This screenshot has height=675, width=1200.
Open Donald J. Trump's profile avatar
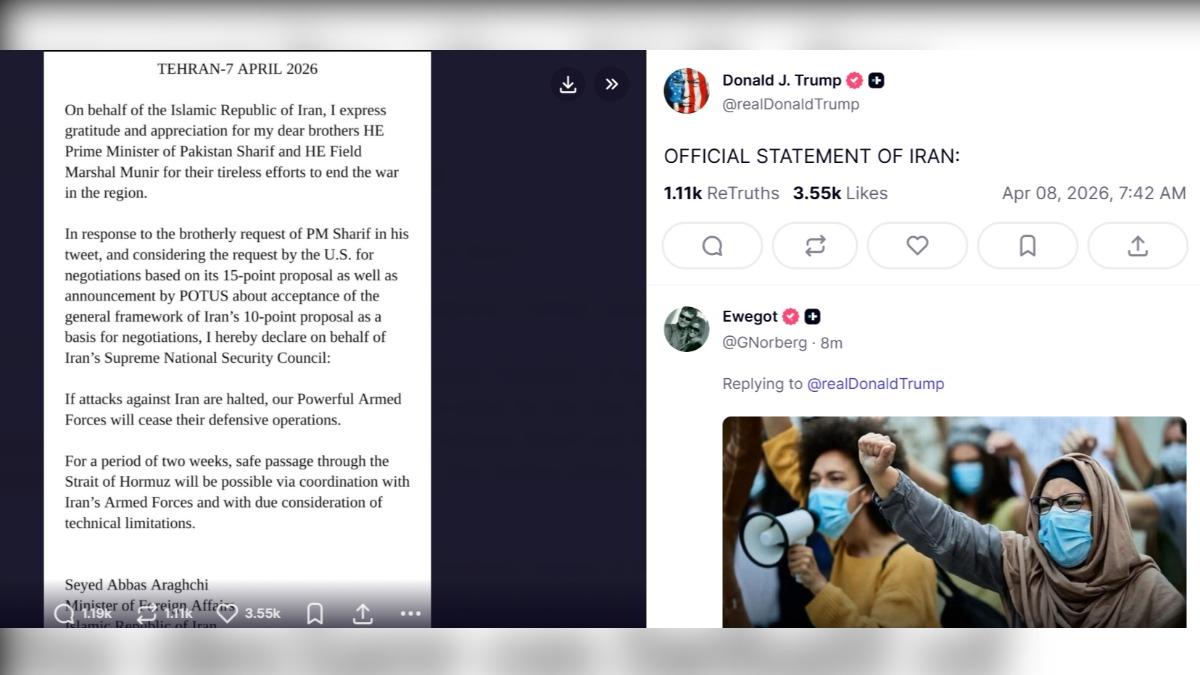(686, 91)
